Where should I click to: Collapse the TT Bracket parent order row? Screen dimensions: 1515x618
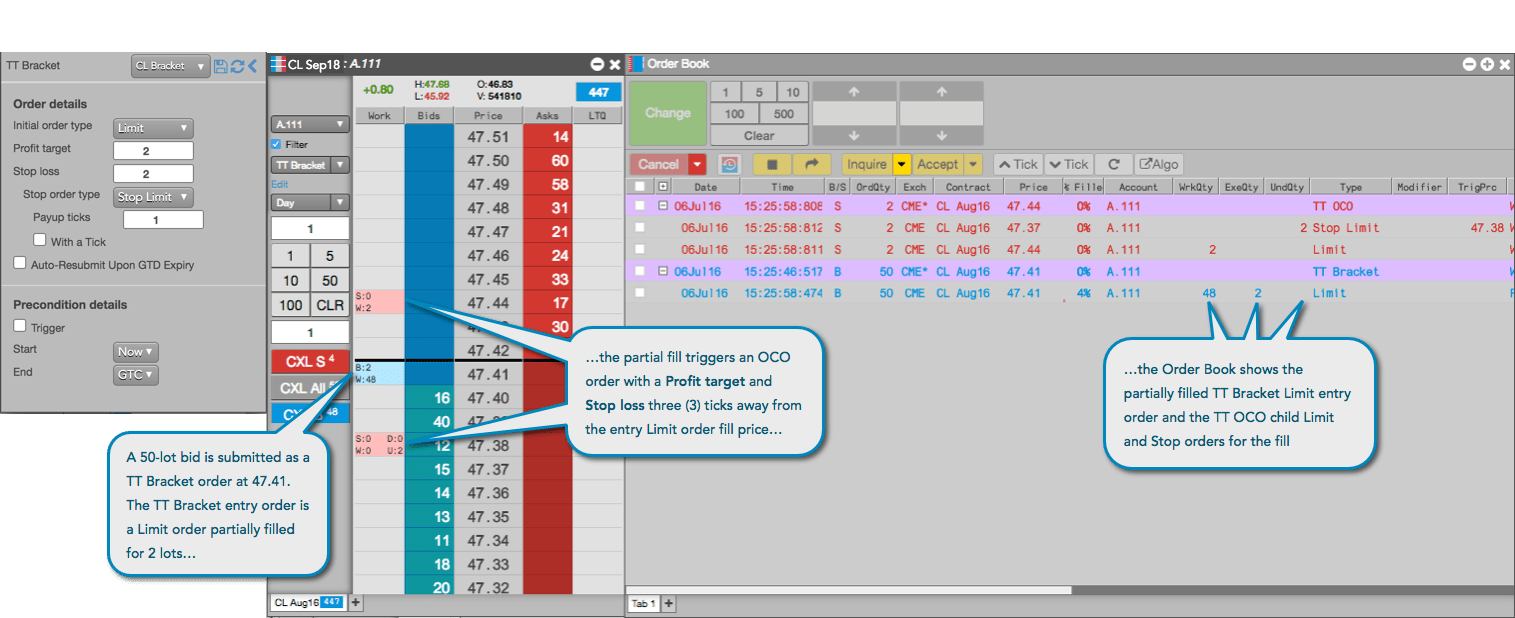662,271
